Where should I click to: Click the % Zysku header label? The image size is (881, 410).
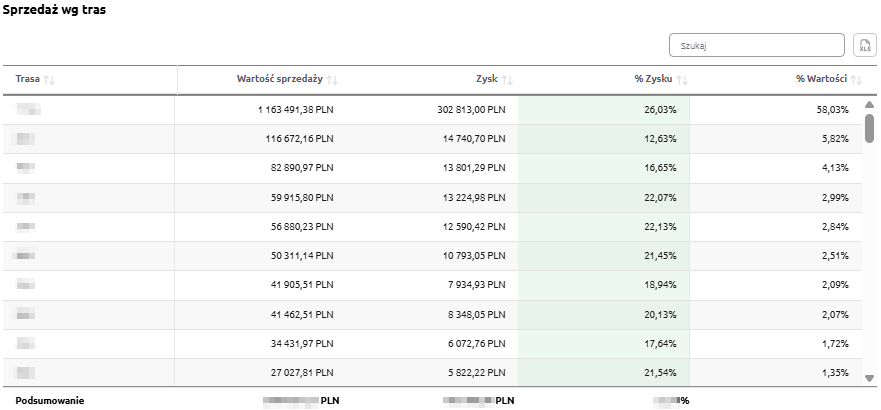coord(652,80)
